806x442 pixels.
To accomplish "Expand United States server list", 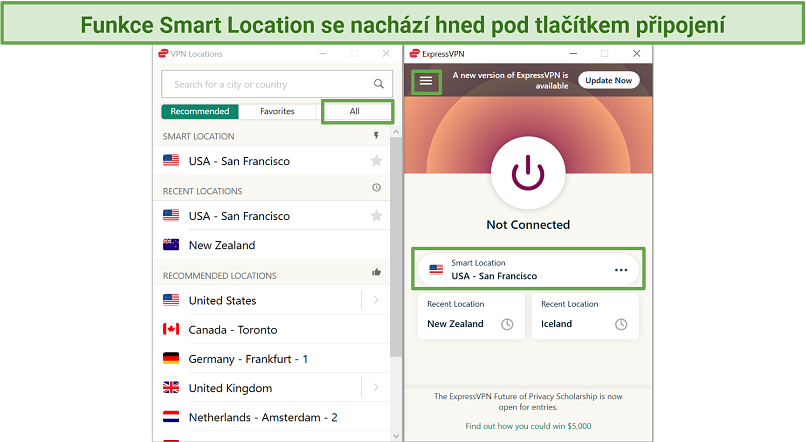I will point(376,300).
